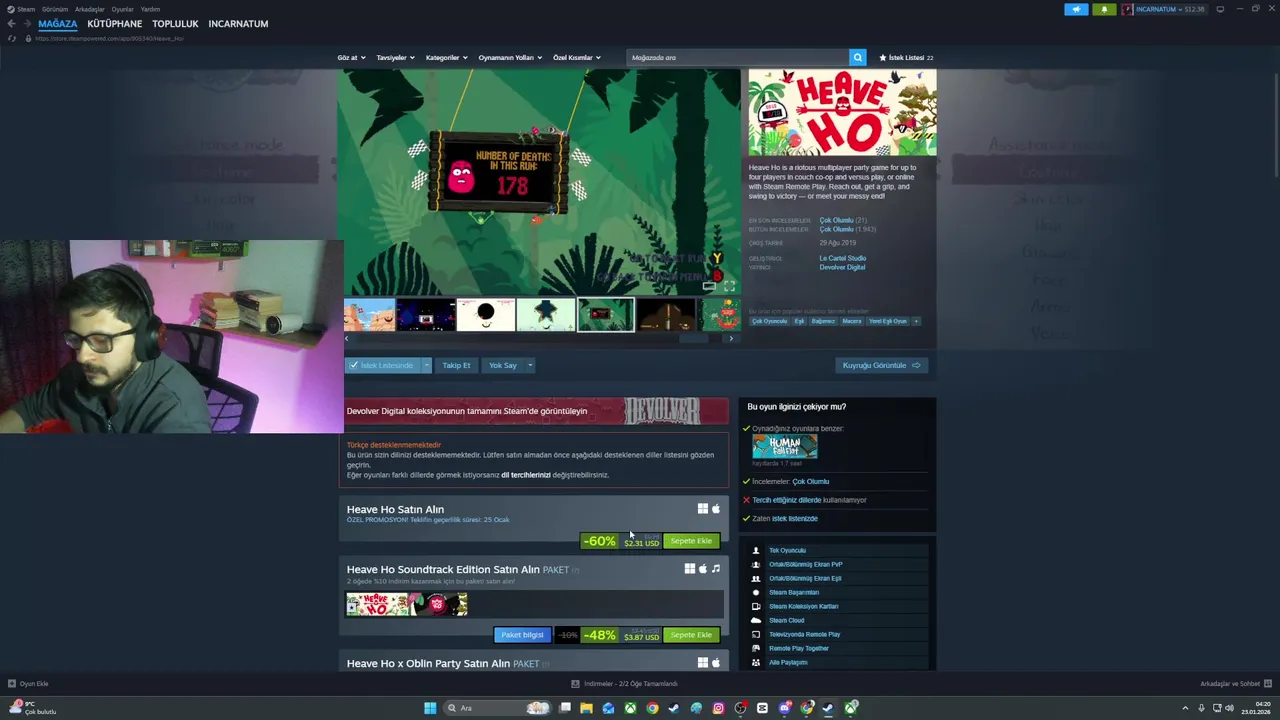
Task: Click the Yok Say button
Action: pos(503,365)
